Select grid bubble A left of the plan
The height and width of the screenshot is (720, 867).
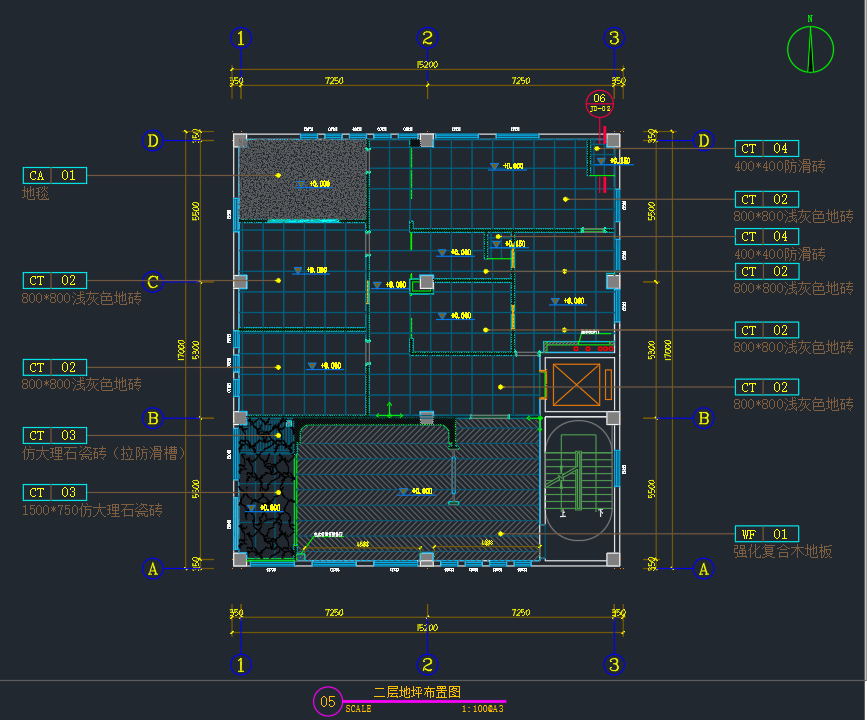(x=153, y=568)
